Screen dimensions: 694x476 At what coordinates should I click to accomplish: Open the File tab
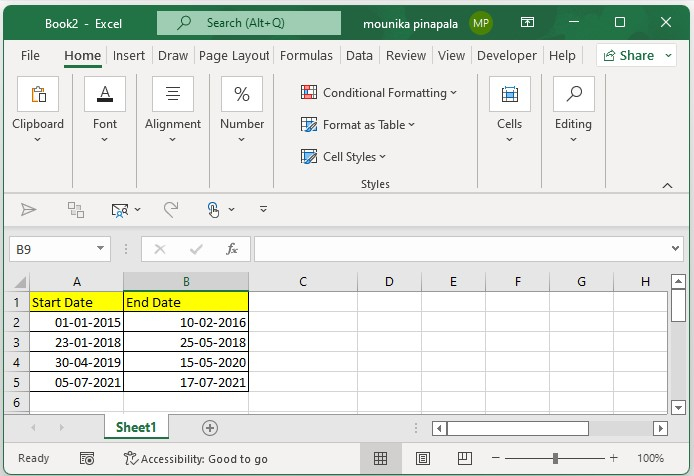[x=30, y=55]
